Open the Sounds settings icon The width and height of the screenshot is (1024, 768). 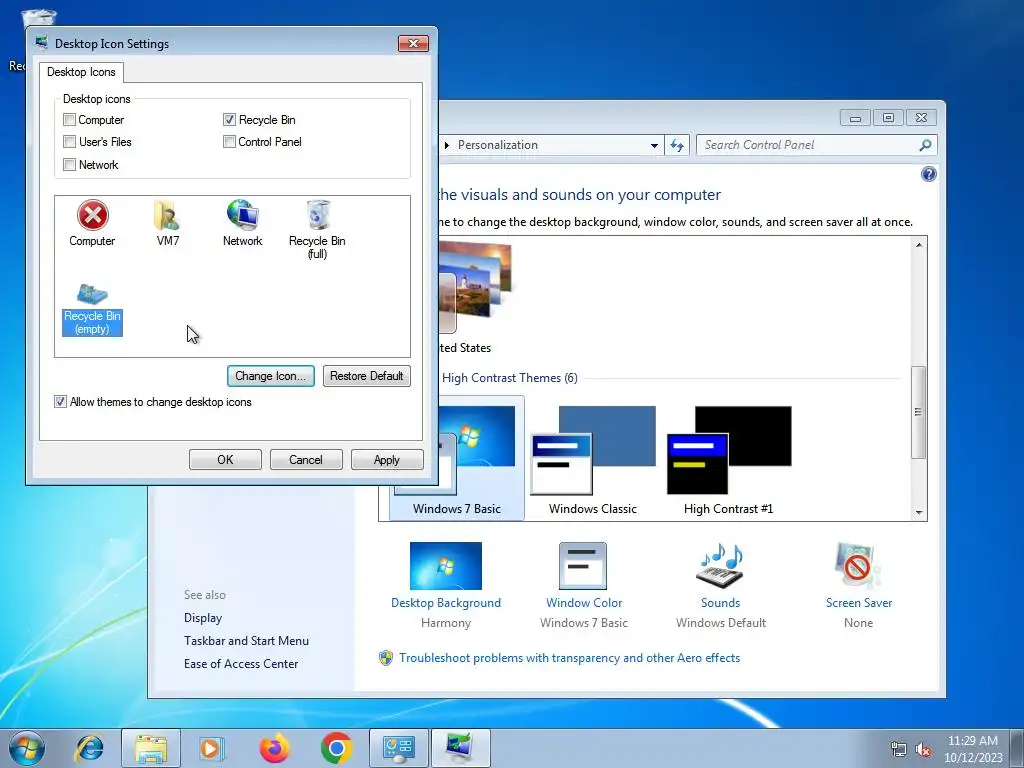point(720,566)
